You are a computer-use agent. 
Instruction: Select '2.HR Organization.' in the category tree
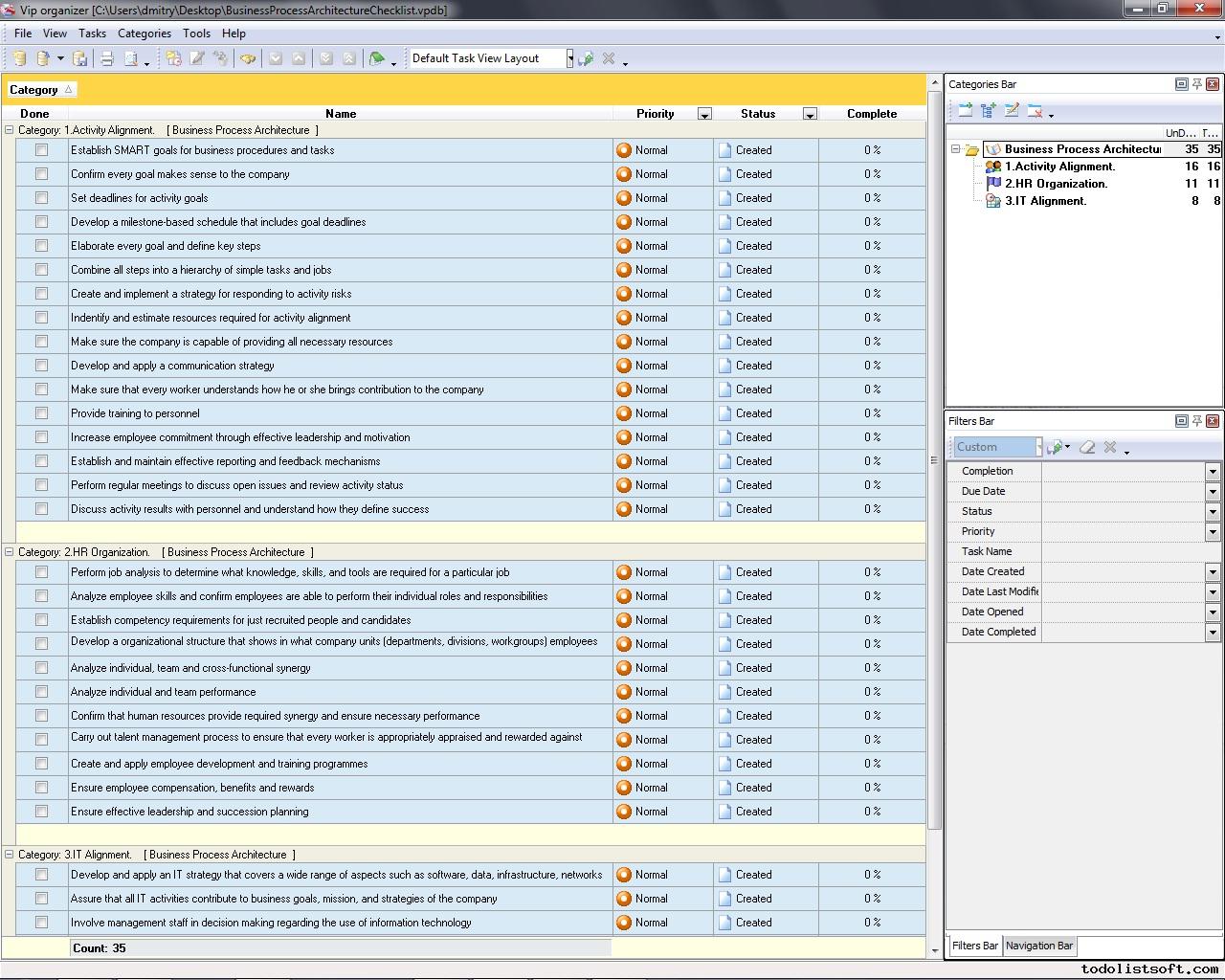point(1056,184)
